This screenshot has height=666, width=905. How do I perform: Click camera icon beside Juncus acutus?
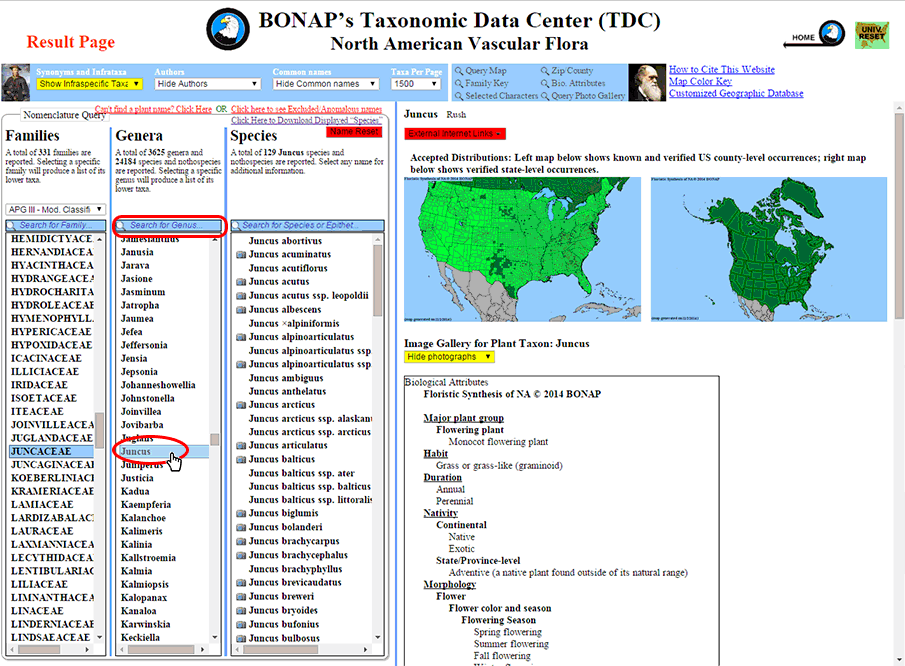point(241,282)
